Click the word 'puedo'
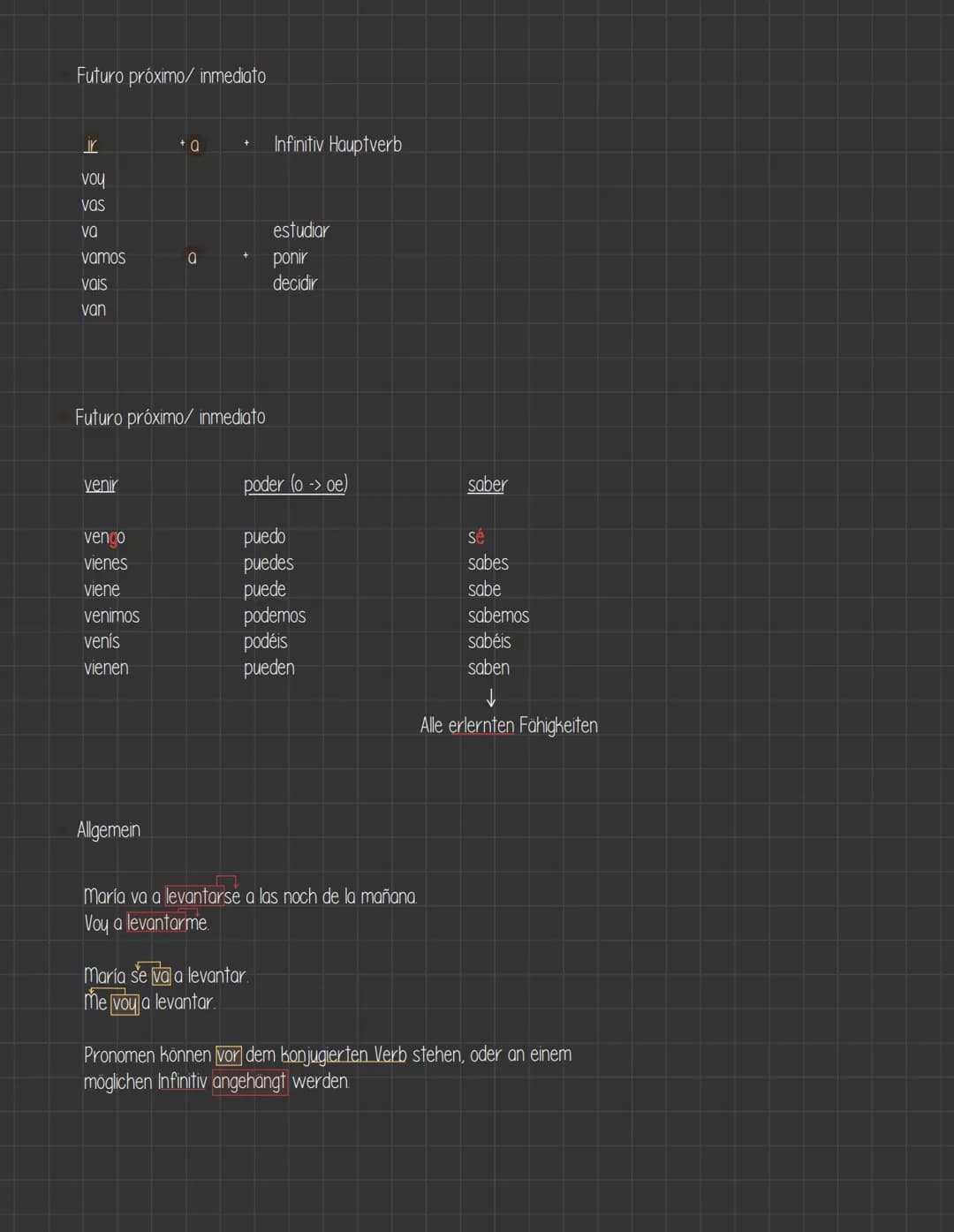 tap(264, 537)
